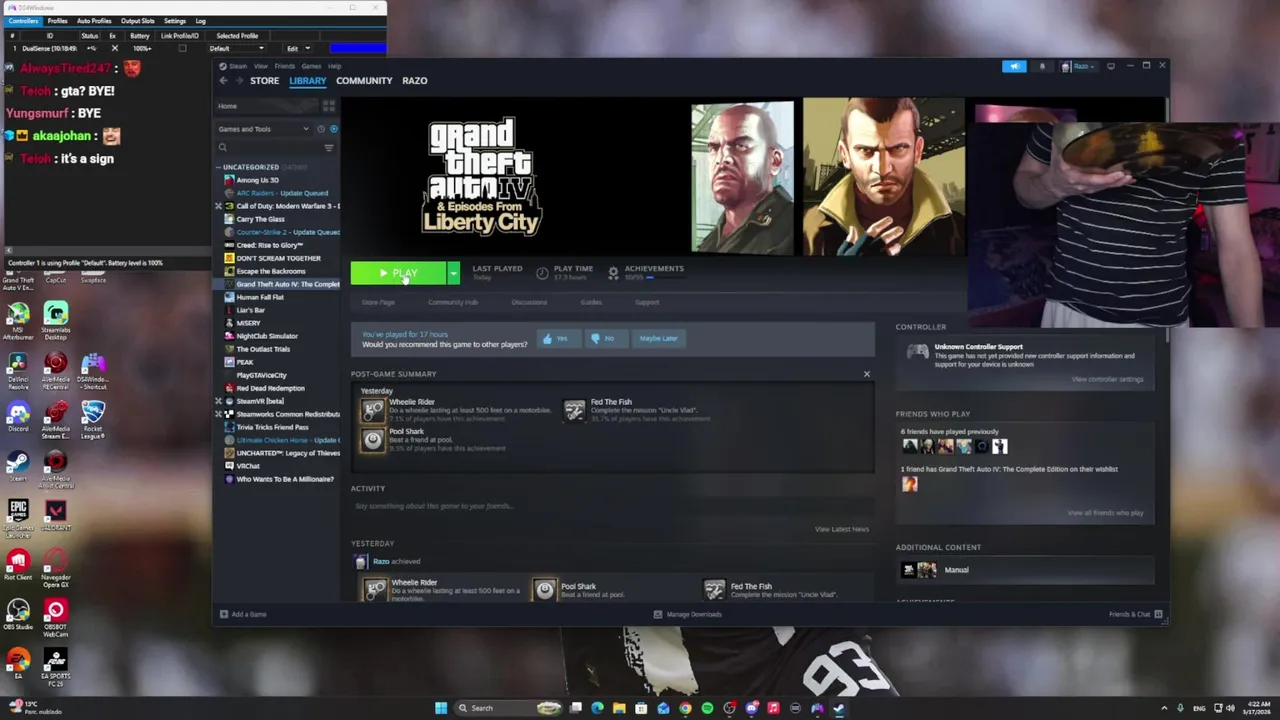Click Maybe Later on recommendation prompt
1280x720 pixels.
click(x=658, y=338)
